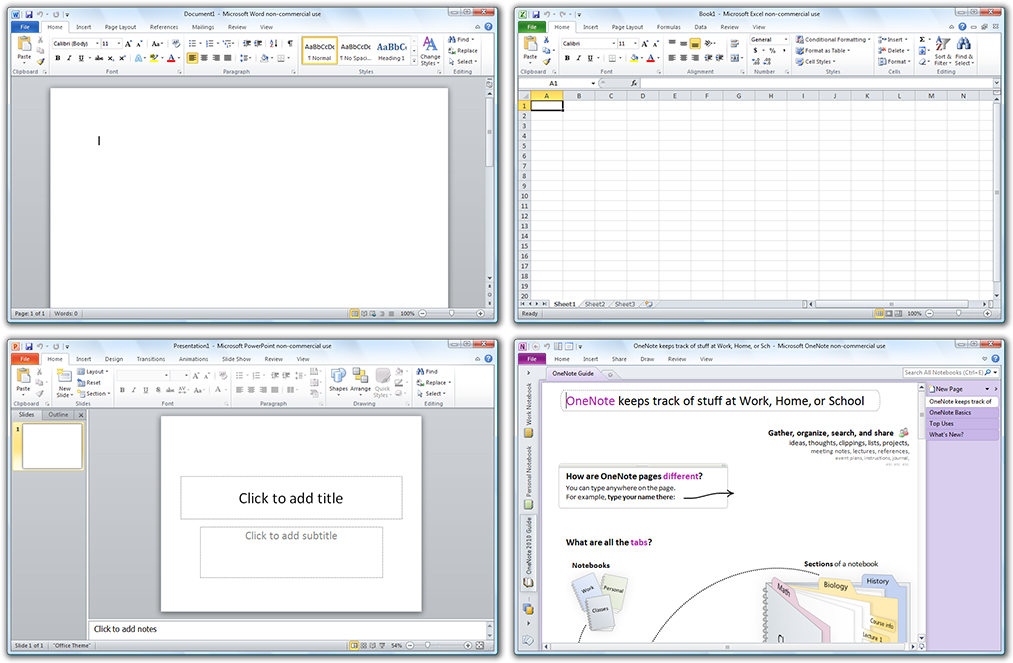This screenshot has width=1013, height=663.
Task: Open Find & Select in Excel
Action: 963,51
